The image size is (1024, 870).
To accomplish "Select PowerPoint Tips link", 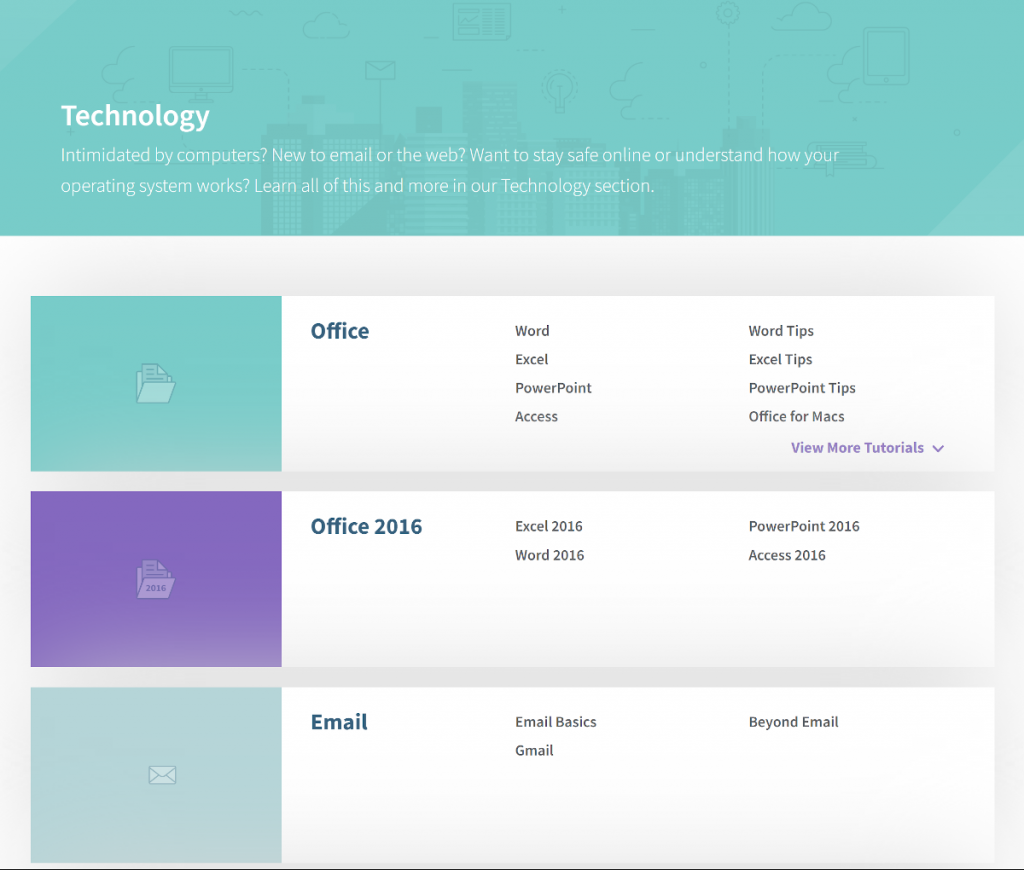I will [802, 388].
